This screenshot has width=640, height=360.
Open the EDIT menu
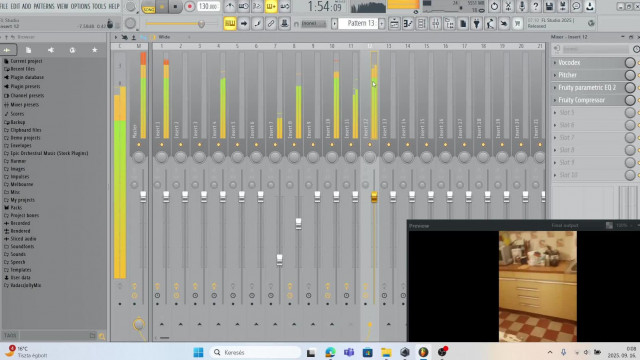point(15,6)
